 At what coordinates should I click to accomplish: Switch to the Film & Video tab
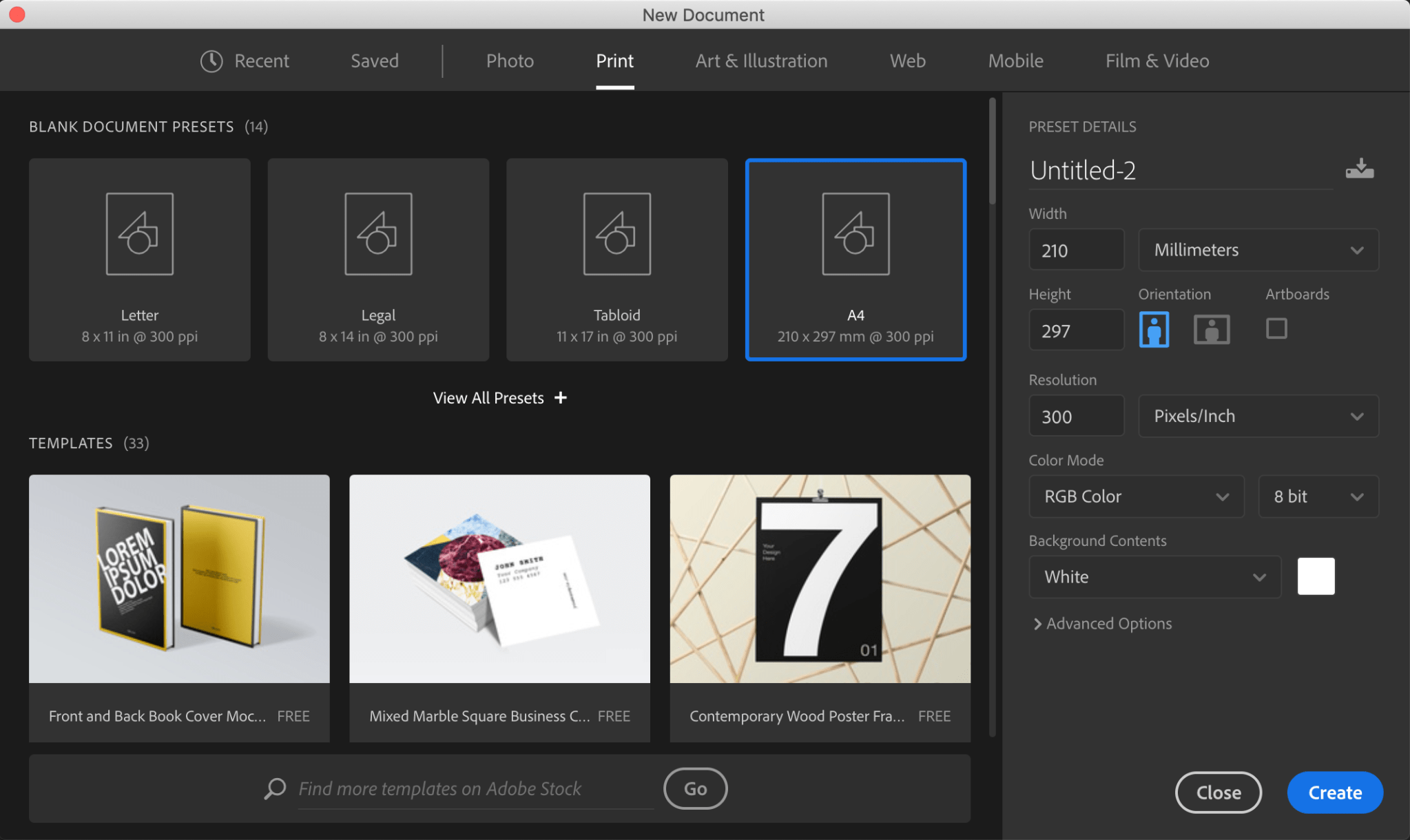(x=1157, y=61)
